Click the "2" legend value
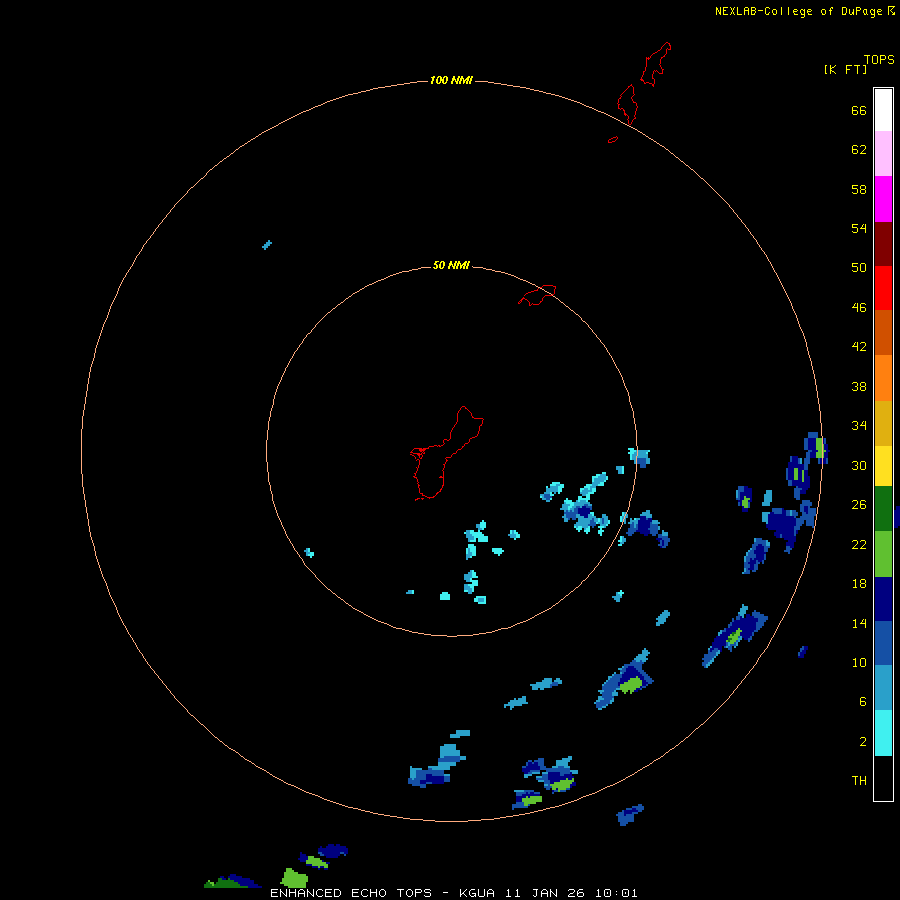This screenshot has height=900, width=900. pos(863,741)
